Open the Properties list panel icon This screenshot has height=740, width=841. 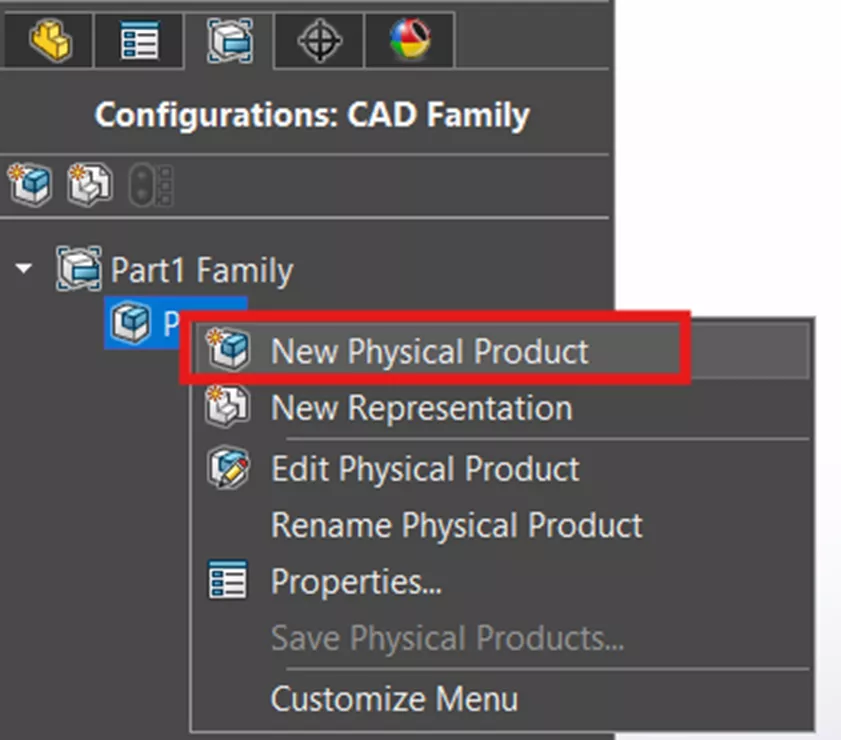(x=138, y=40)
